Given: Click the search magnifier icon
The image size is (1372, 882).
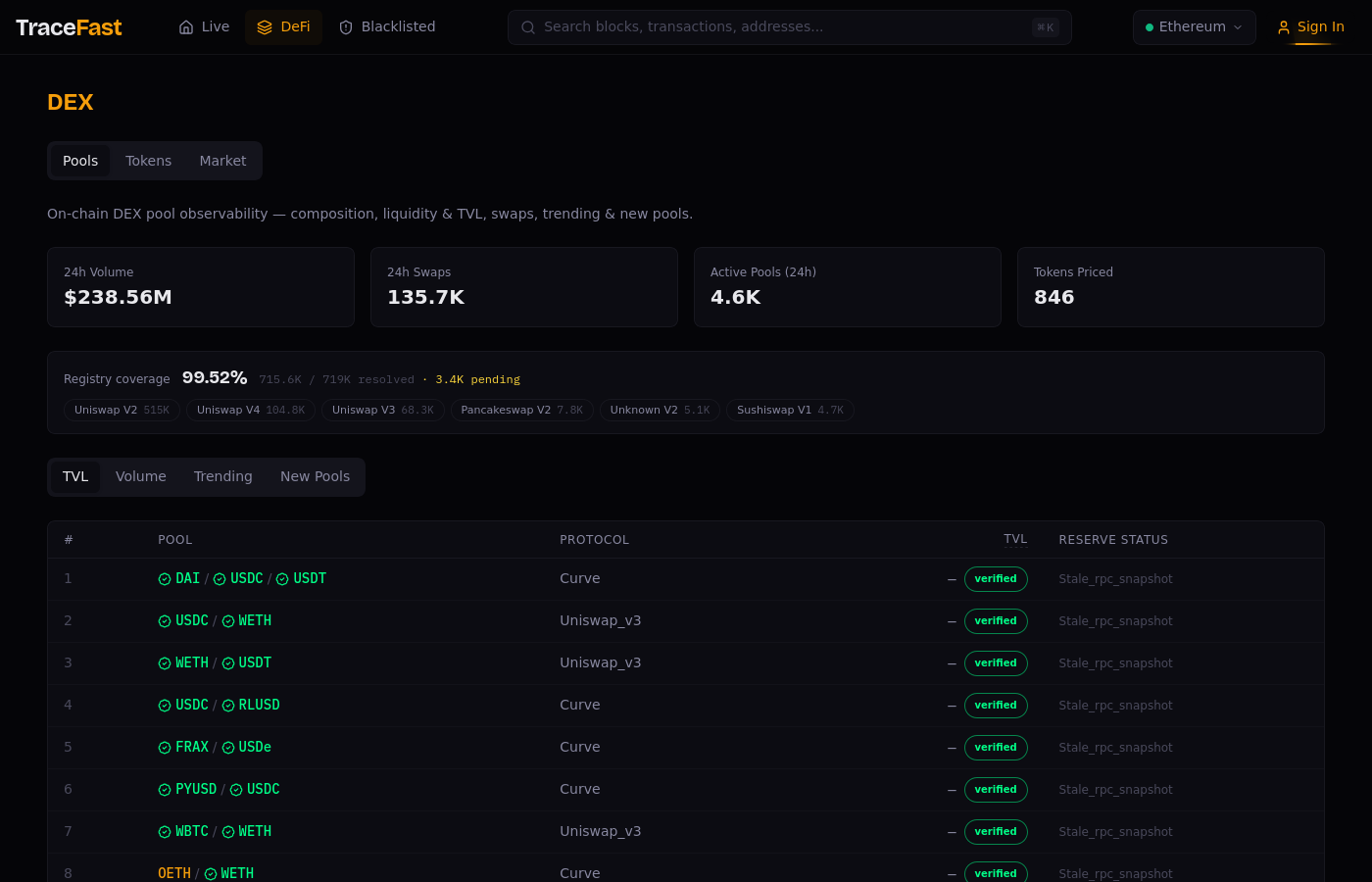Looking at the screenshot, I should click(528, 27).
